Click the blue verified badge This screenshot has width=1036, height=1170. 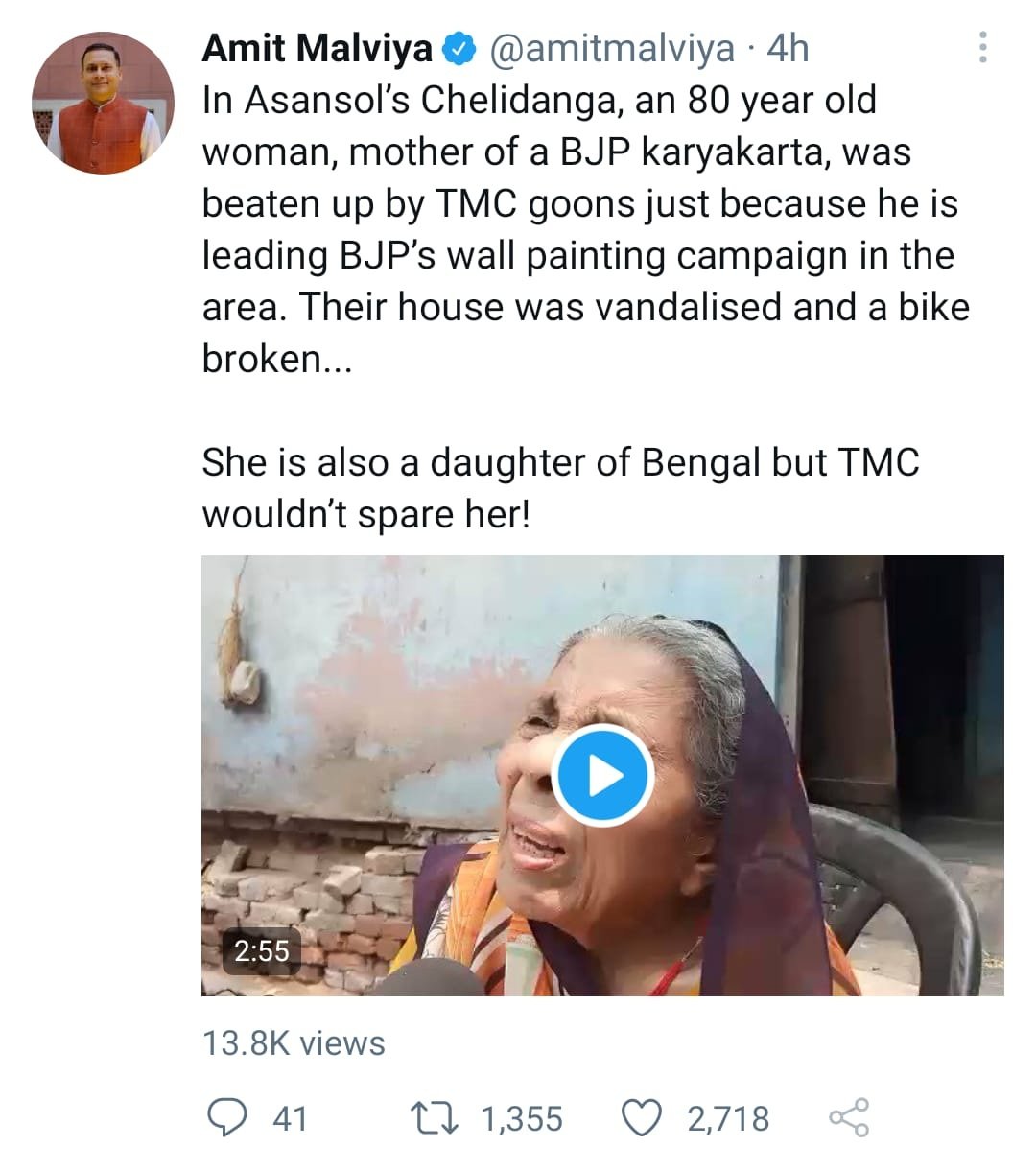(x=460, y=49)
